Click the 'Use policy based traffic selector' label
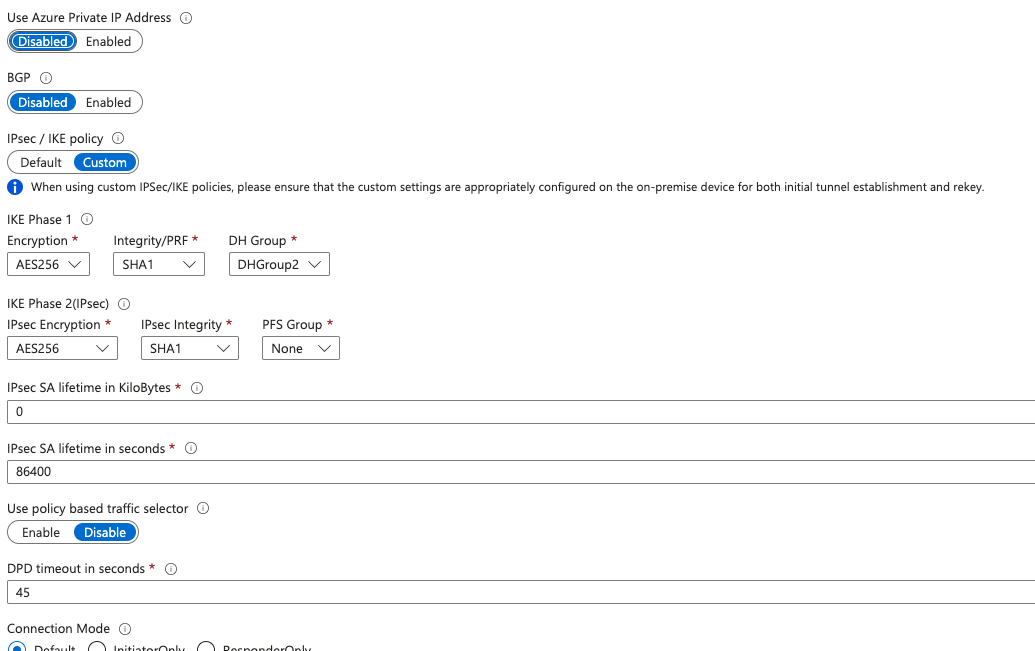The image size is (1035, 651). click(x=98, y=508)
